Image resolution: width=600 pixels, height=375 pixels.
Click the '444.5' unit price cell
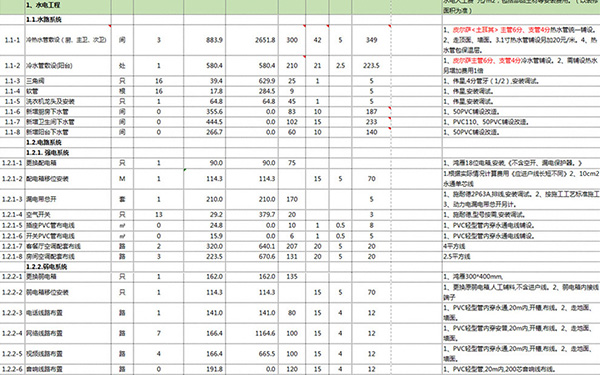click(204, 122)
